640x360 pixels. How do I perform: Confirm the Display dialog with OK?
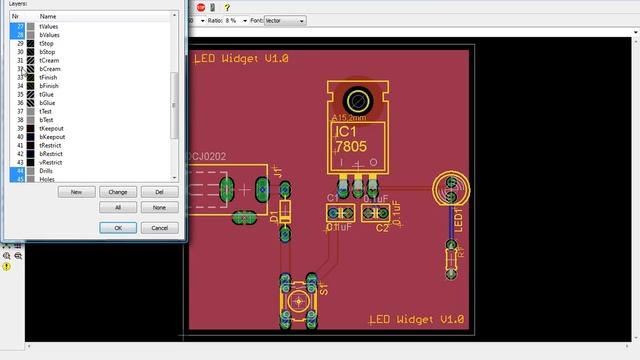tap(118, 228)
